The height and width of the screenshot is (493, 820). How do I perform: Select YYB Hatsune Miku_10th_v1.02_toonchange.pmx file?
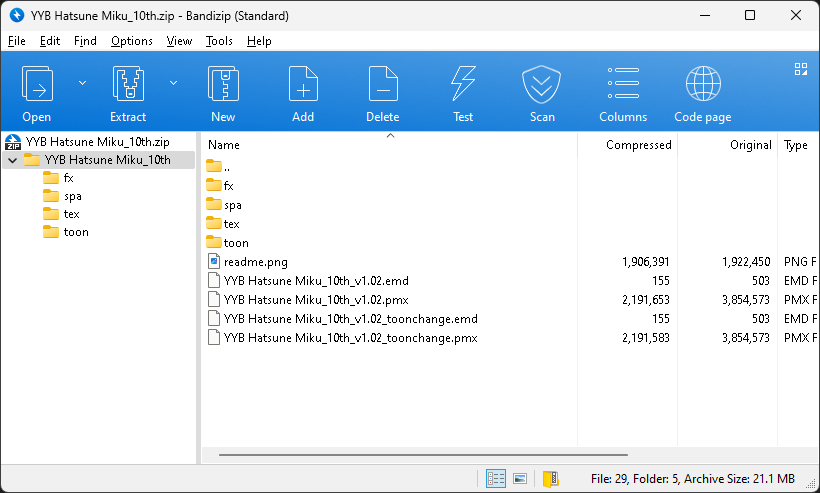[343, 338]
